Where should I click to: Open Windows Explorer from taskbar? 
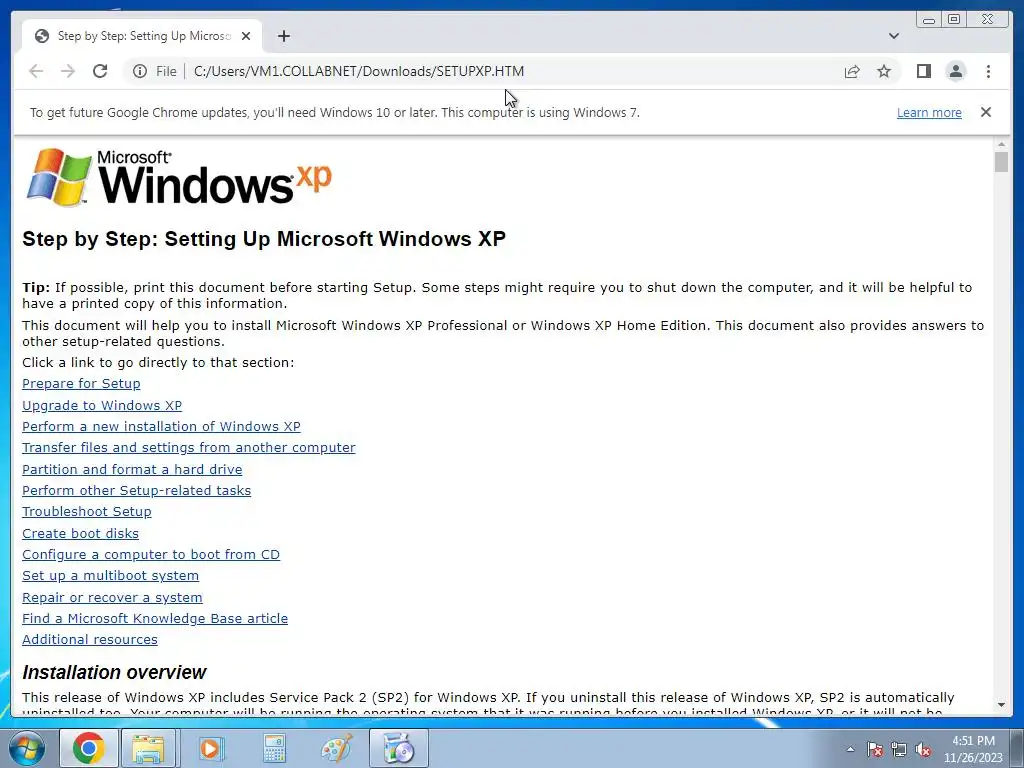pyautogui.click(x=148, y=748)
